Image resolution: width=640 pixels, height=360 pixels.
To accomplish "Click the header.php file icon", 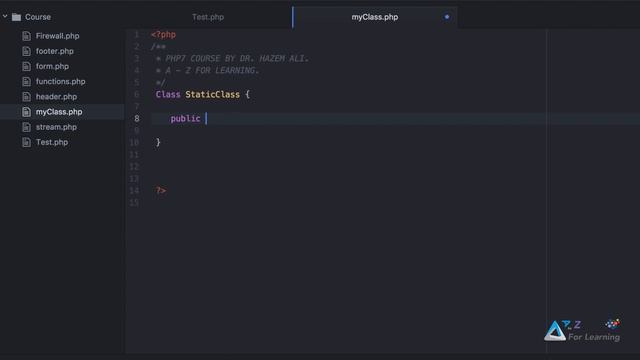I will pyautogui.click(x=27, y=97).
